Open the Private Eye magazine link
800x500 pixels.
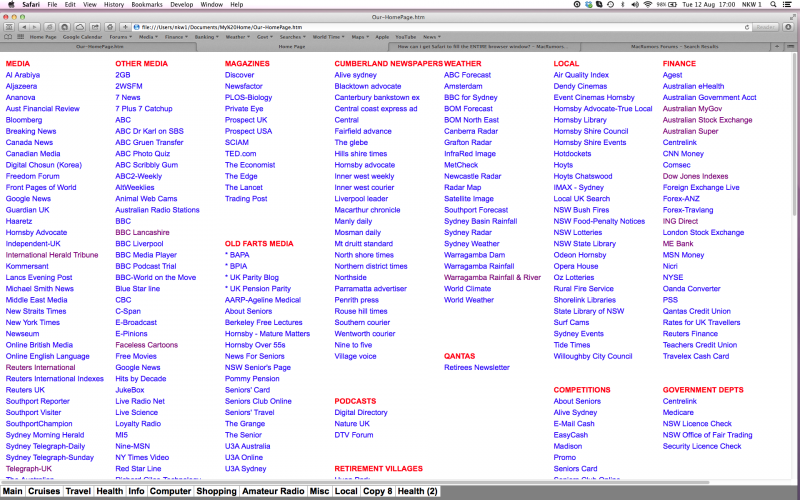coord(244,109)
